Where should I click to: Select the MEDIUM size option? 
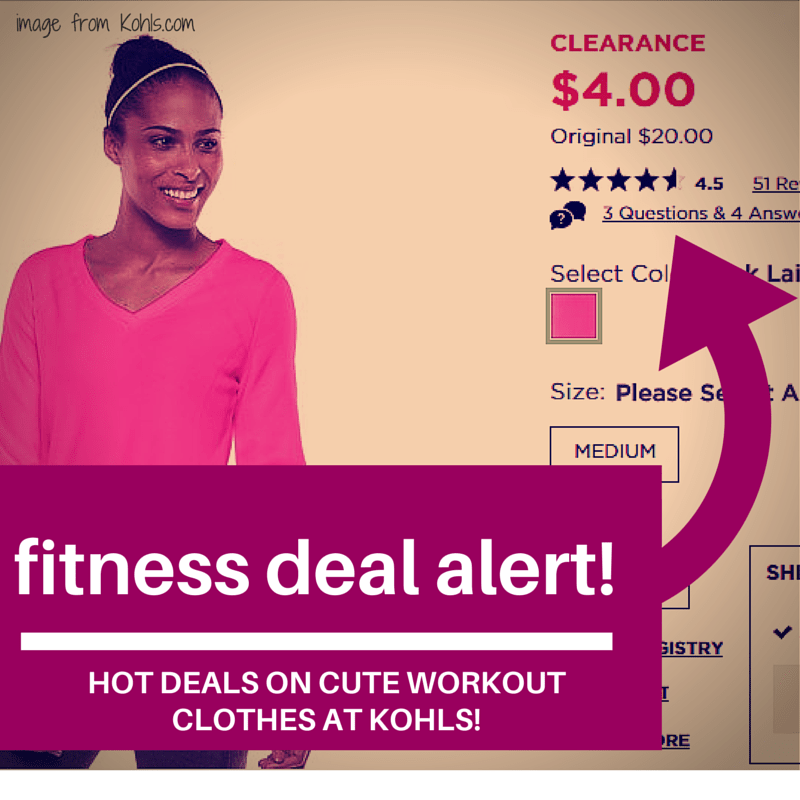coord(614,452)
